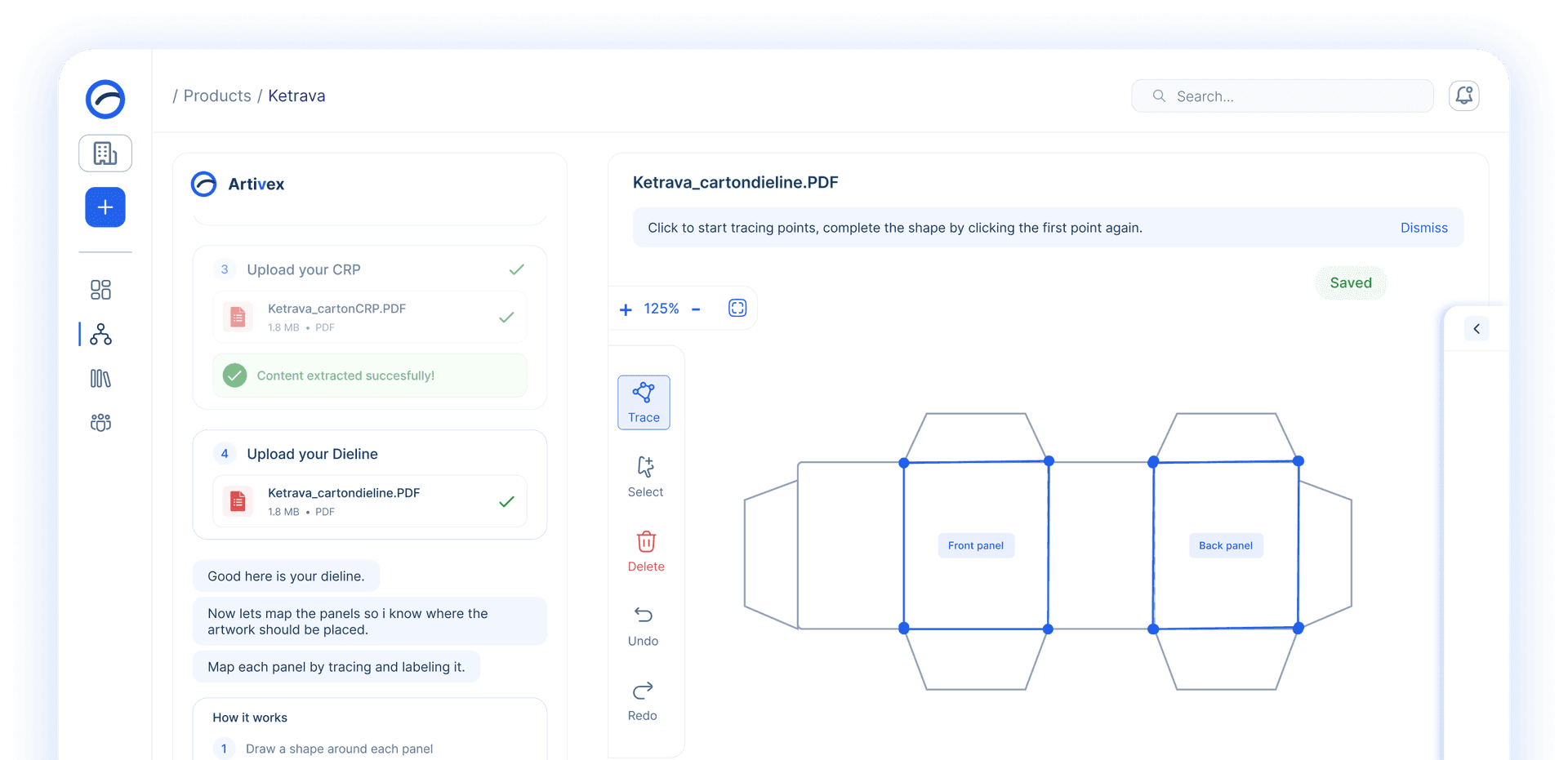Click the green success check circle icon
The image size is (1568, 760).
(x=235, y=376)
